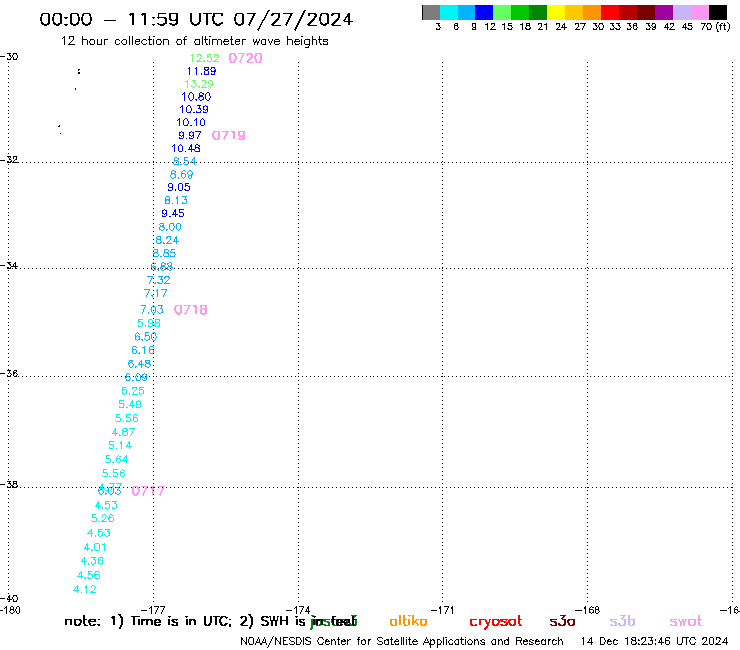Click the wave height value 4.12
The height and width of the screenshot is (650, 740).
84,590
